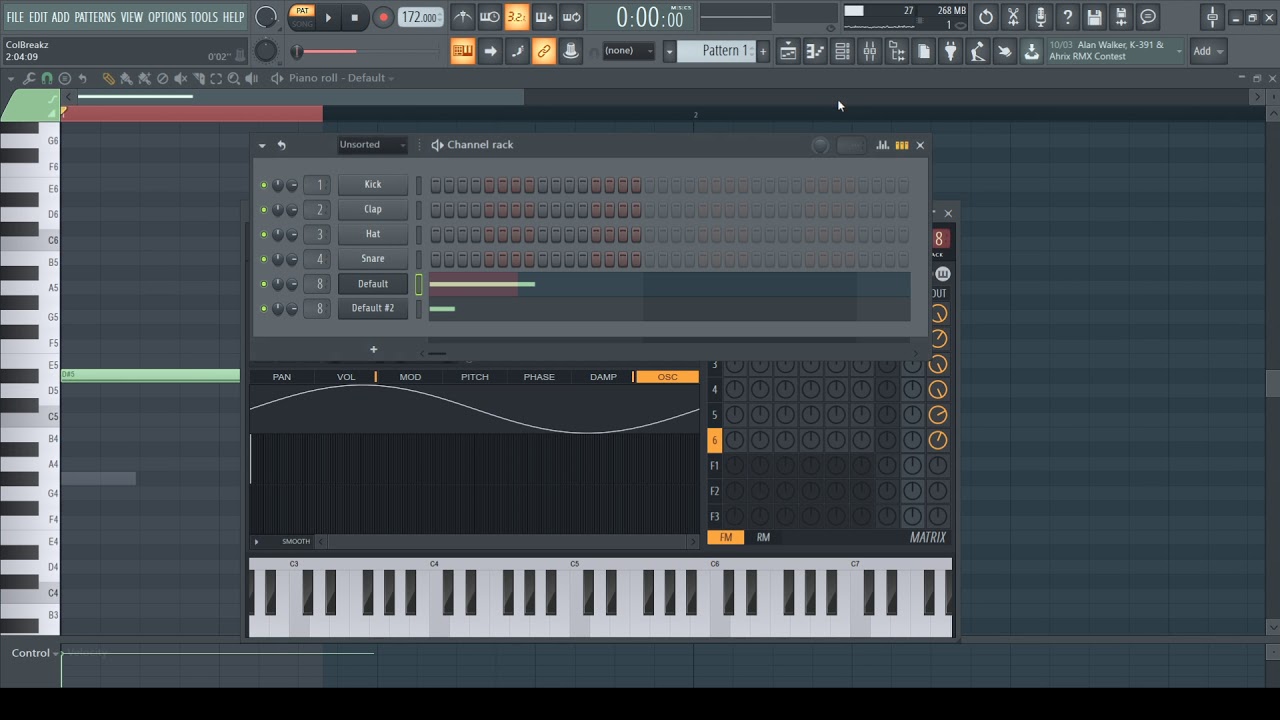
Task: Expand the Add news panel dropdown
Action: pyautogui.click(x=1208, y=51)
